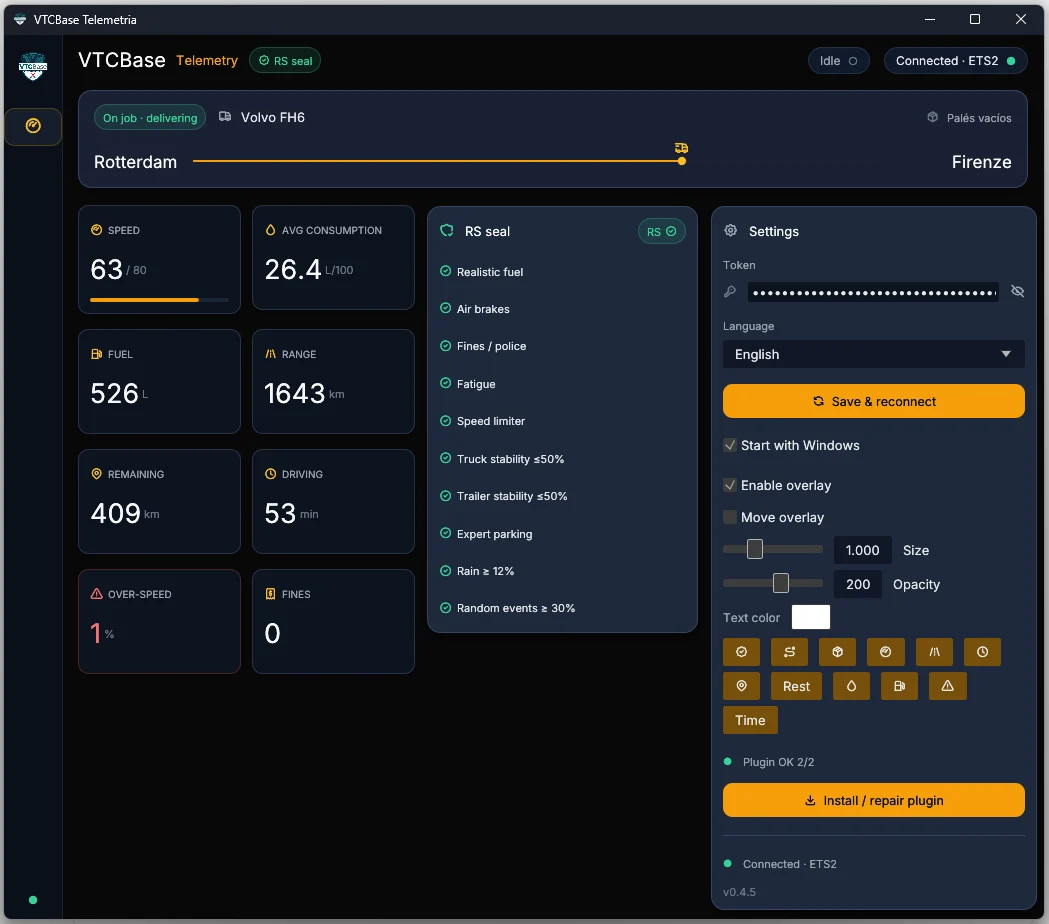The height and width of the screenshot is (924, 1049).
Task: Toggle the clock overlay button
Action: pyautogui.click(x=982, y=652)
